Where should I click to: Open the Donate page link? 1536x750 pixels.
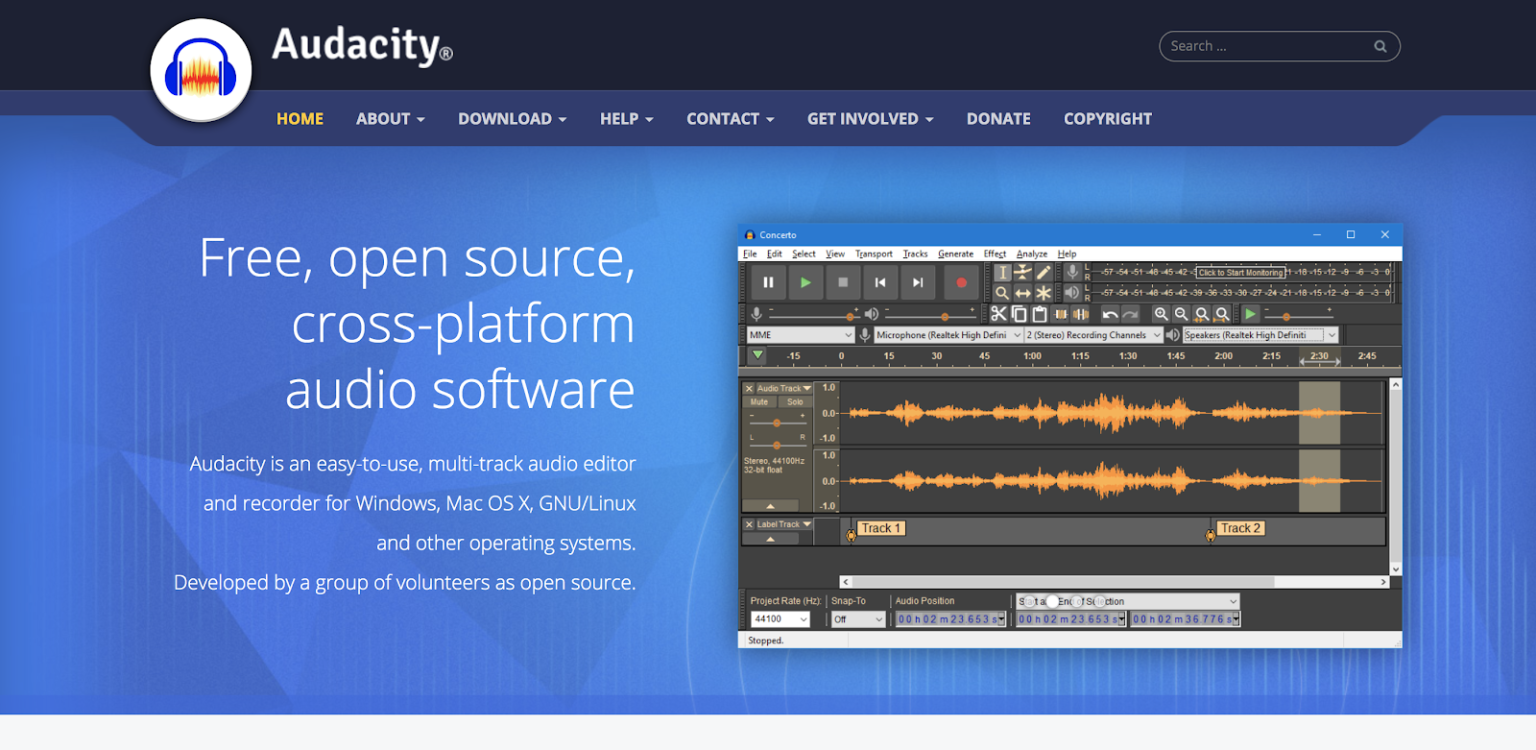[x=998, y=118]
